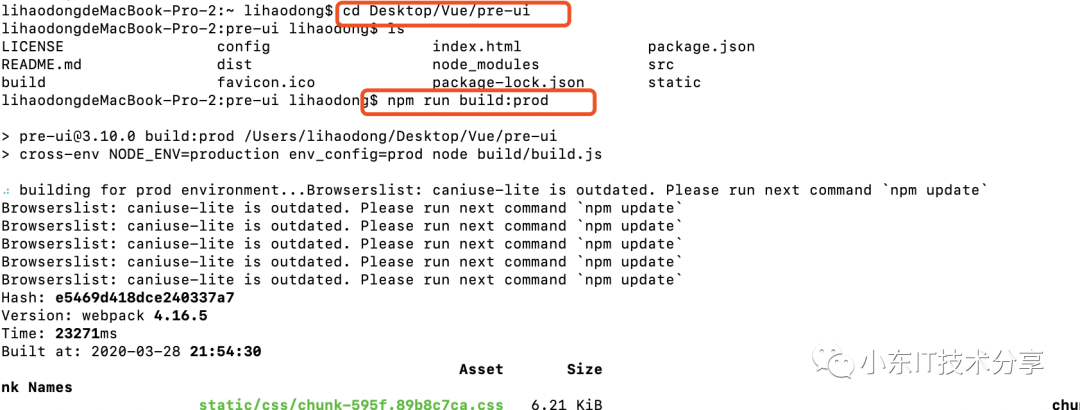The height and width of the screenshot is (410, 1080).
Task: Click the dist directory entry
Action: (x=234, y=65)
